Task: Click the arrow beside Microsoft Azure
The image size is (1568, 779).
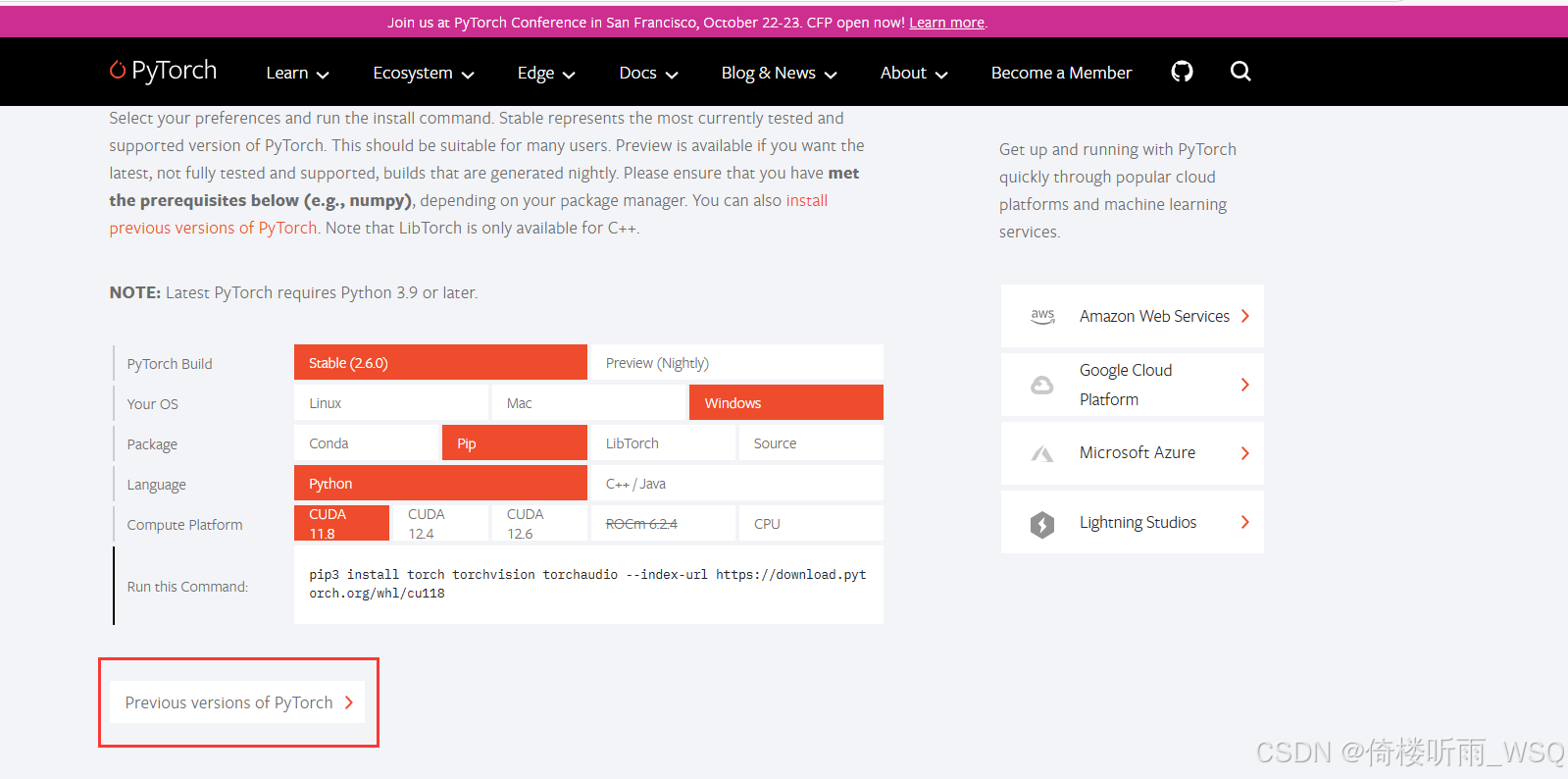Action: point(1245,453)
